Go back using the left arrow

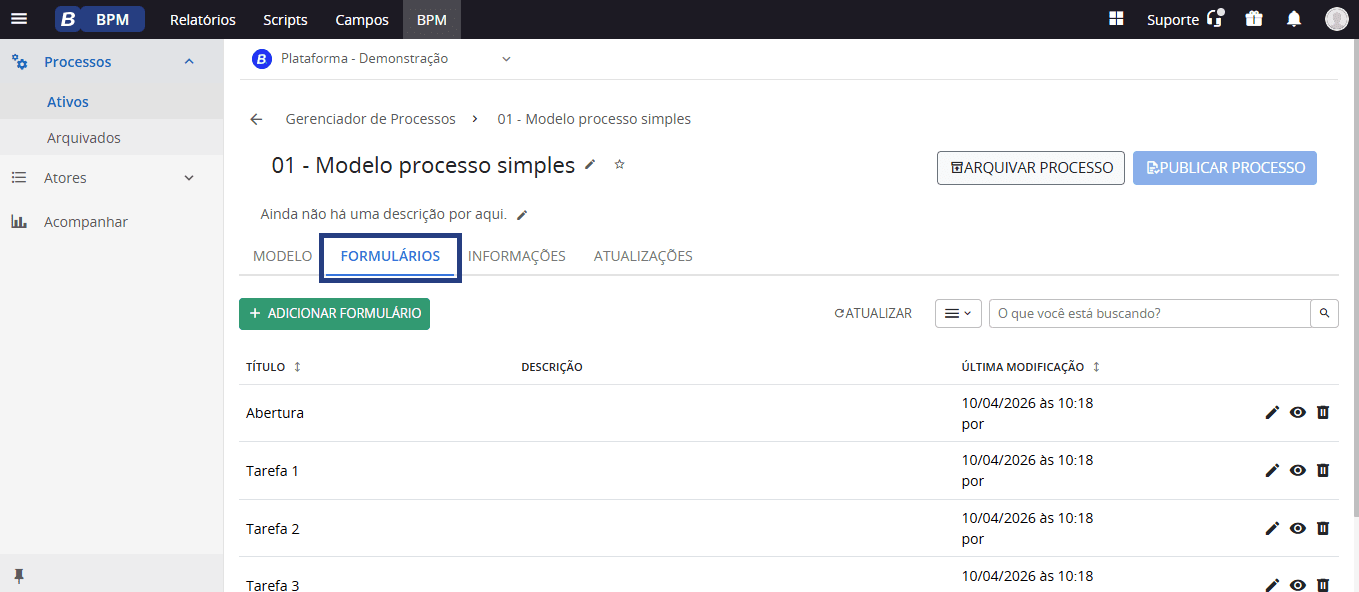[256, 119]
